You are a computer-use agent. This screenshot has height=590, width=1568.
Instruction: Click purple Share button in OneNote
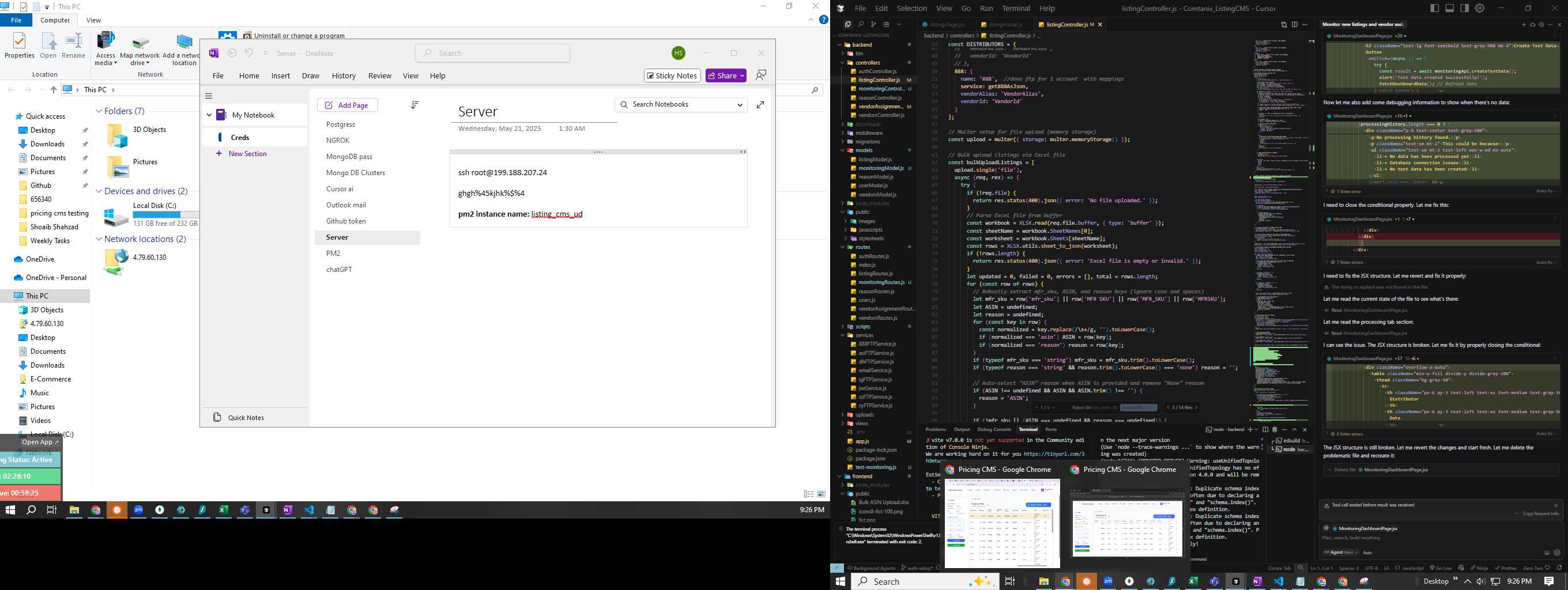click(726, 75)
